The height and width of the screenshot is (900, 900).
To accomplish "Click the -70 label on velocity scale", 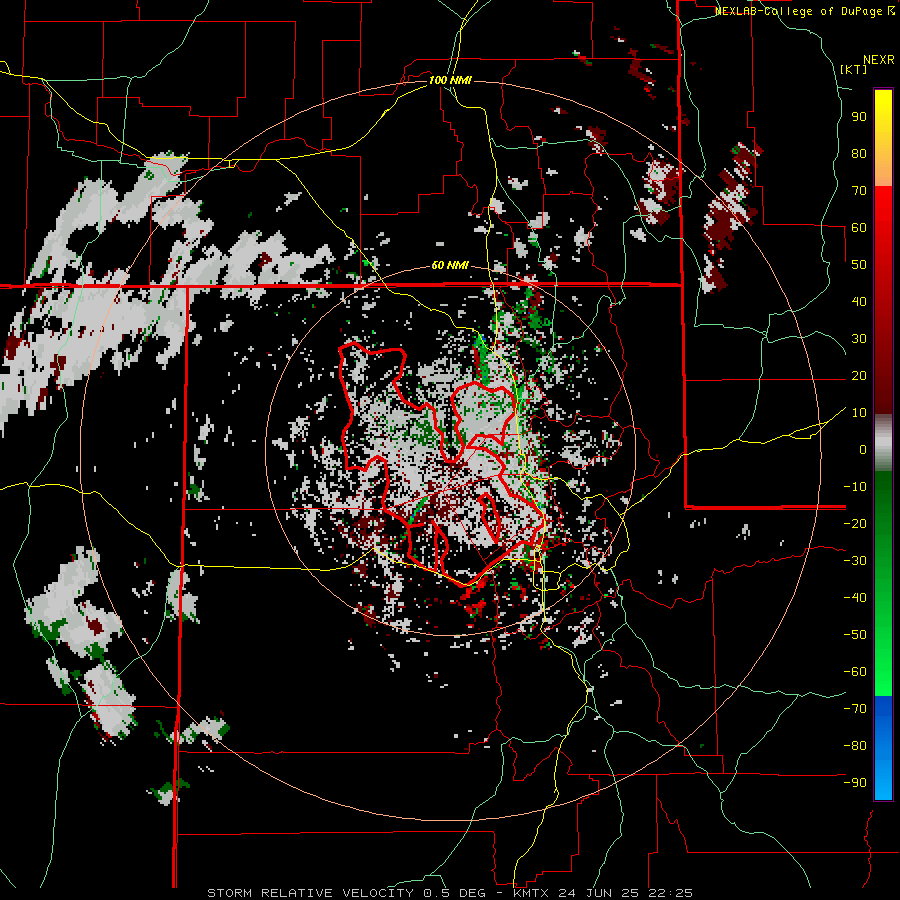I will point(855,709).
